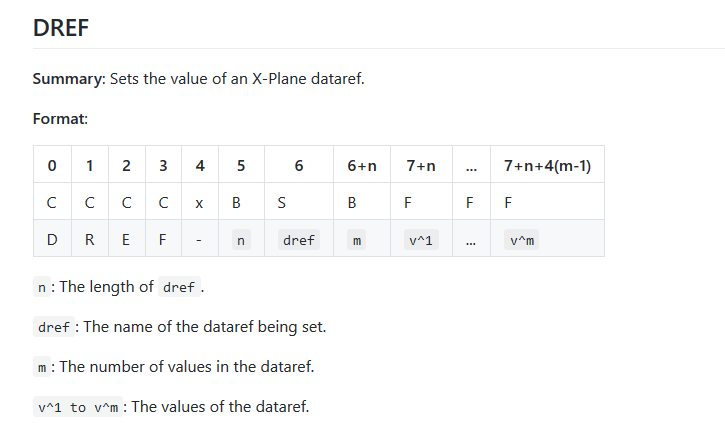Click the 'dref' code cell in table

click(x=299, y=240)
